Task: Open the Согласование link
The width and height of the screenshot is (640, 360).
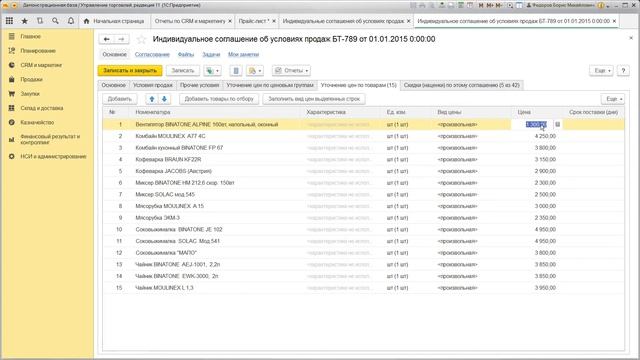Action: coord(152,54)
